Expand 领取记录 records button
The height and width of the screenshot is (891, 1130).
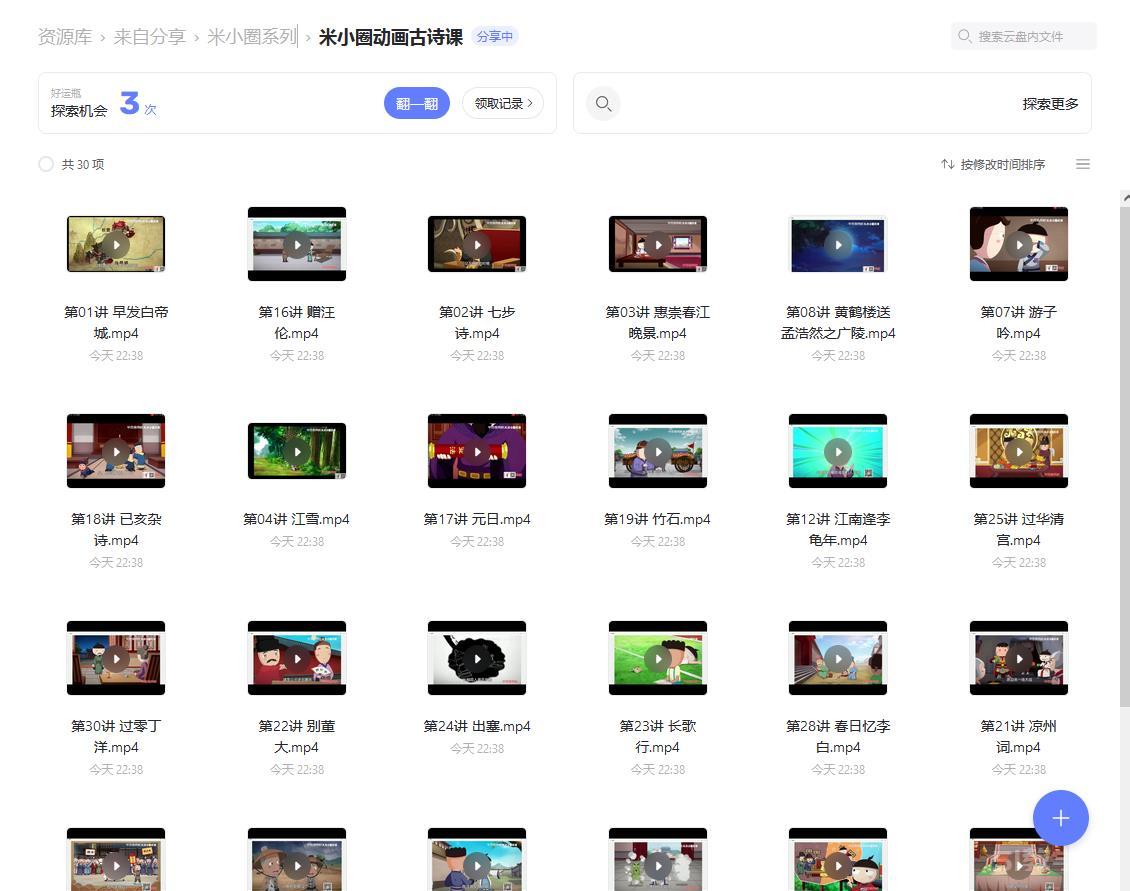pyautogui.click(x=502, y=103)
